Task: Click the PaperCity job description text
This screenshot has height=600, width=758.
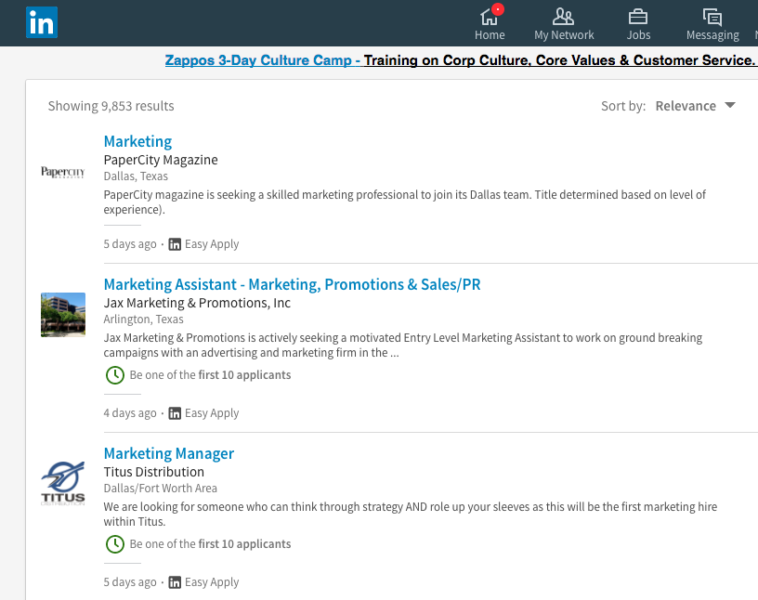Action: (x=405, y=202)
